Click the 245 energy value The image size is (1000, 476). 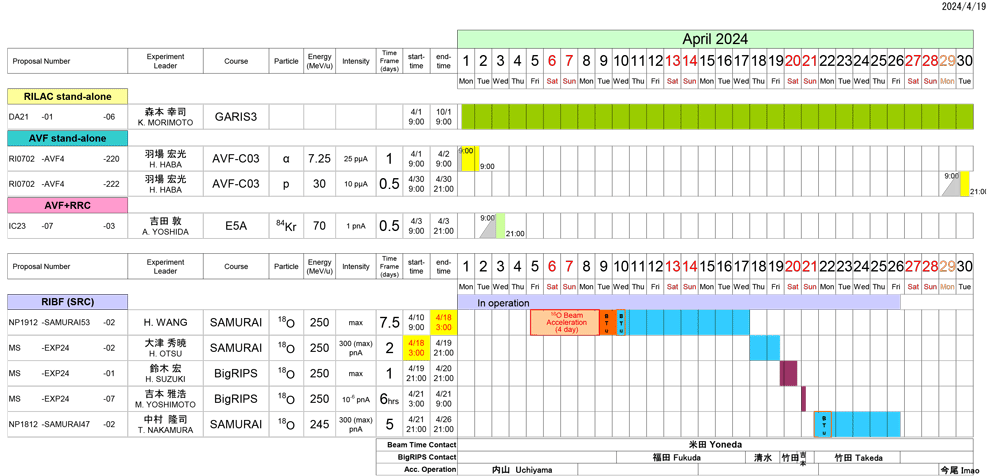coord(319,424)
